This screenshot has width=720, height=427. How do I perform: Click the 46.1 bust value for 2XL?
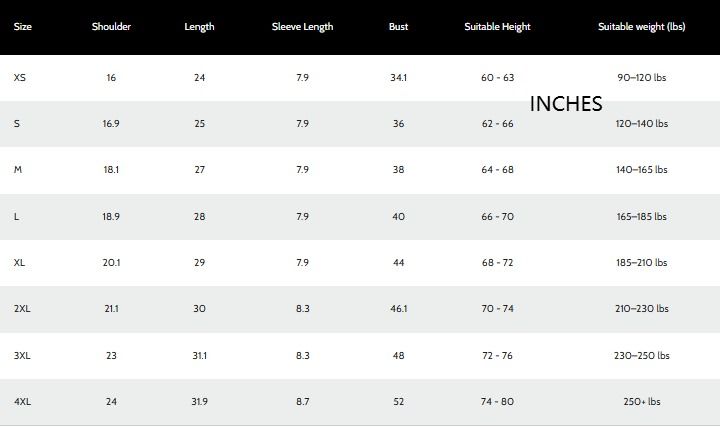click(x=398, y=309)
